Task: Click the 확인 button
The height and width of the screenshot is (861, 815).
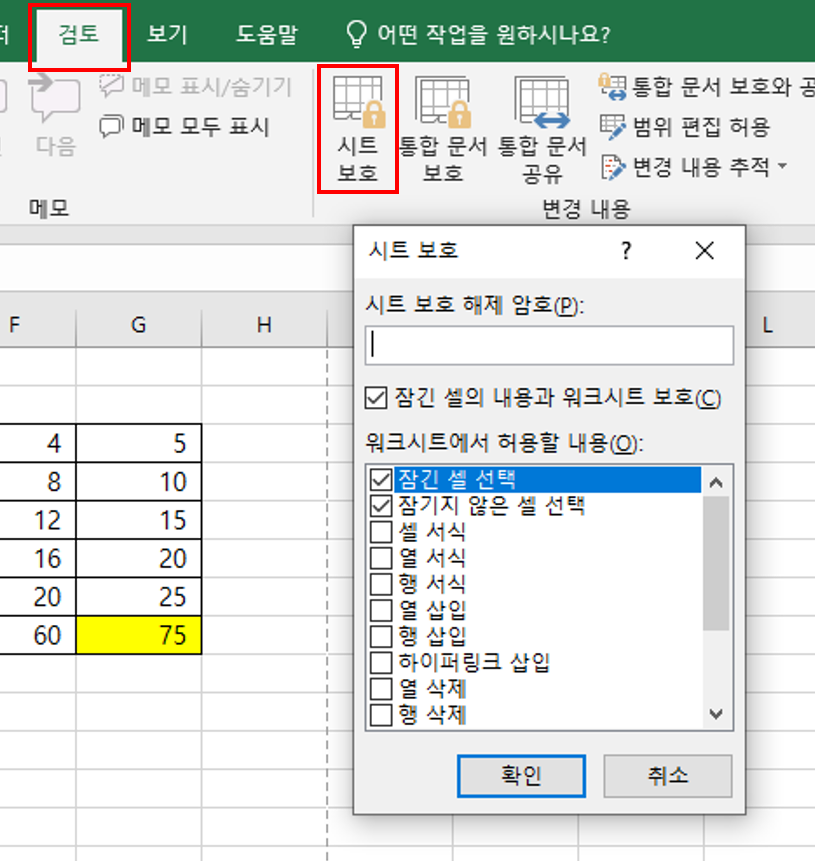Action: pos(521,775)
